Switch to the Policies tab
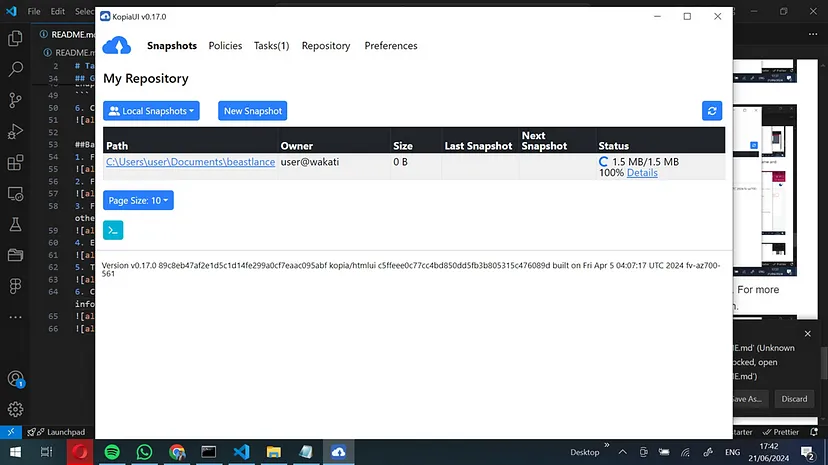This screenshot has width=828, height=465. click(225, 46)
